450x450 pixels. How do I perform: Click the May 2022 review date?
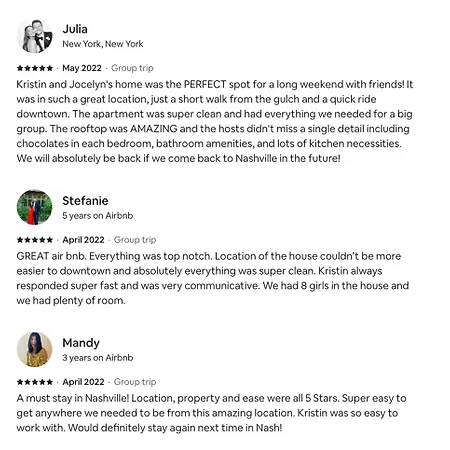pos(82,68)
